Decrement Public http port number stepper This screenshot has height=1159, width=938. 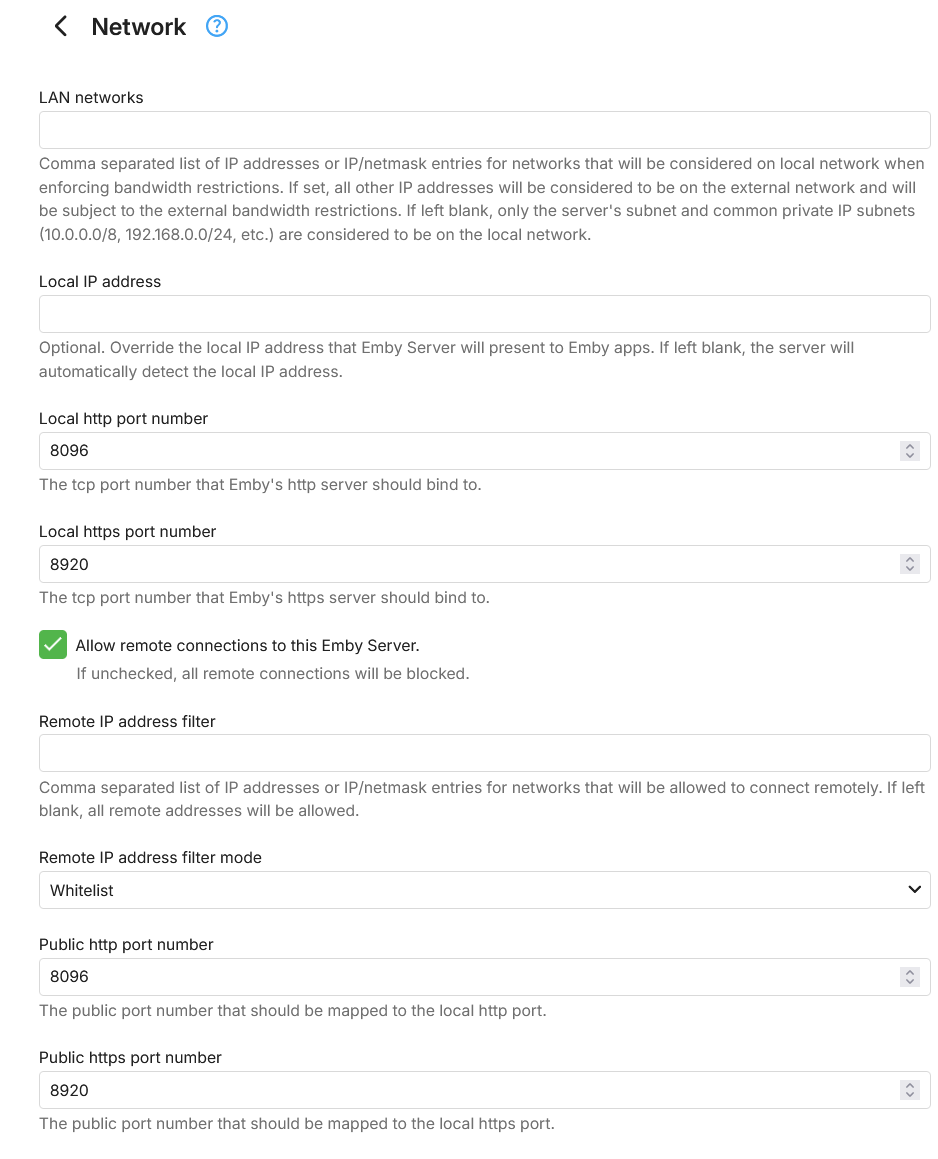(x=910, y=982)
